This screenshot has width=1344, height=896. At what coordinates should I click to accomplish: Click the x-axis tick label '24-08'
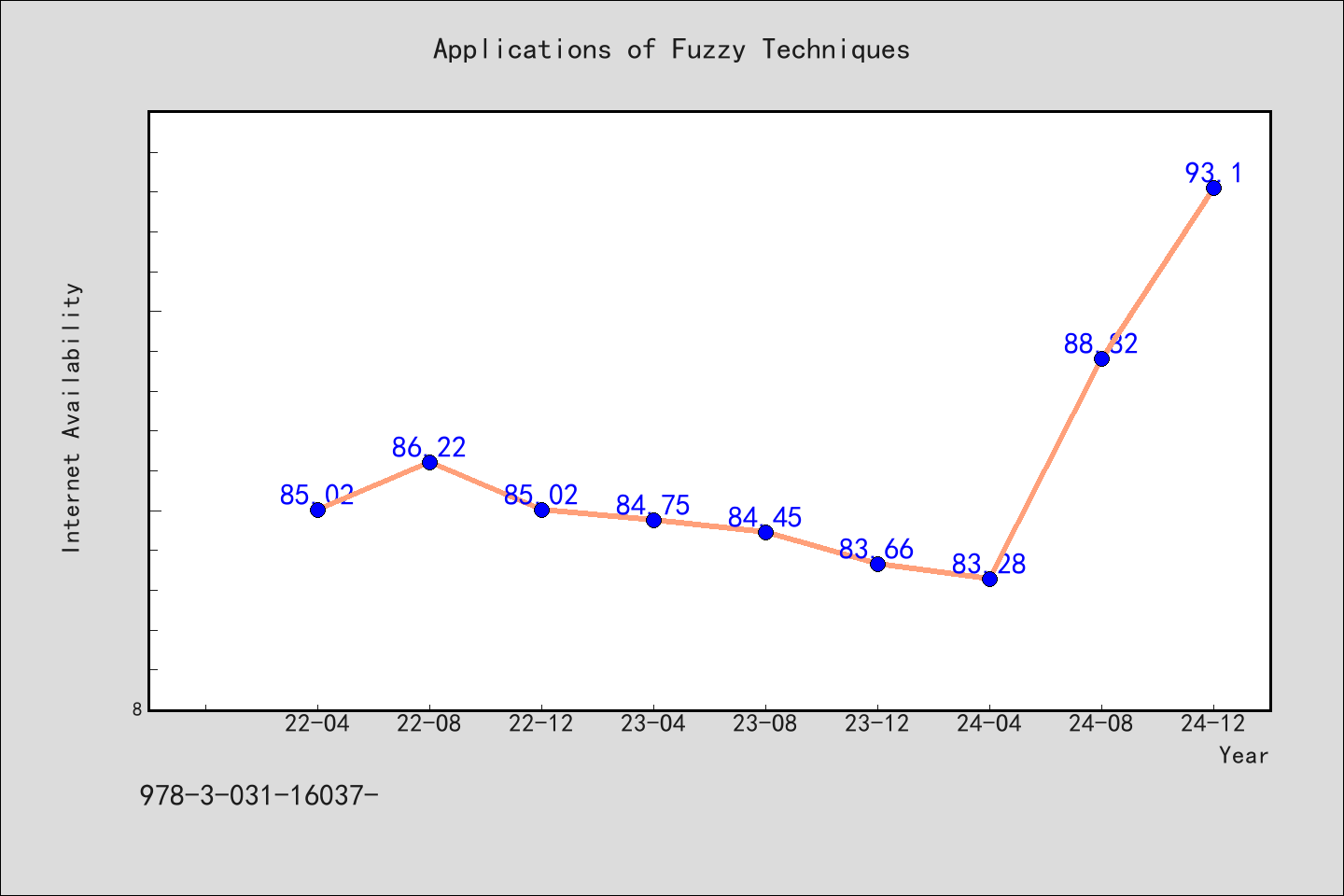[1101, 723]
